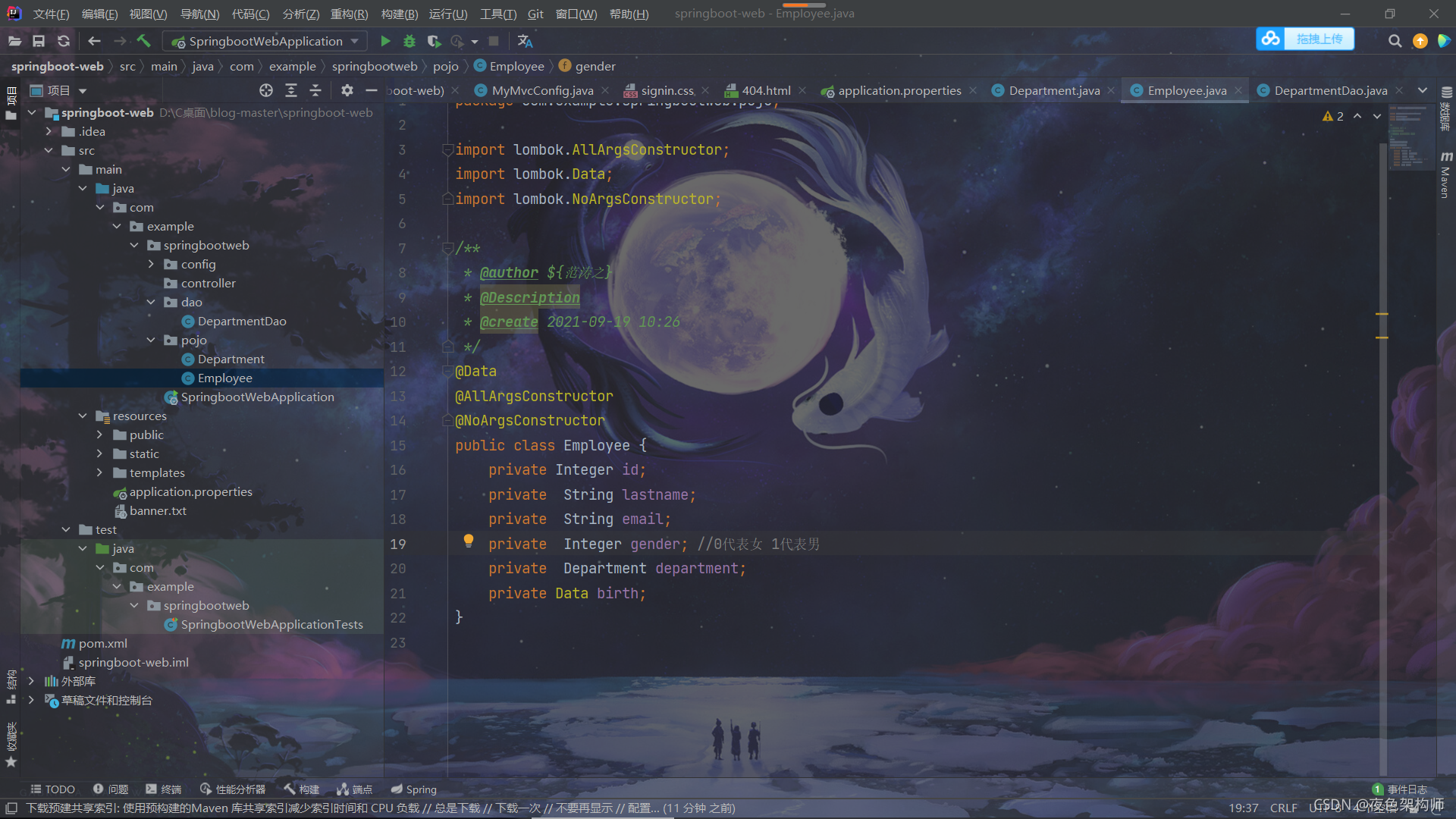Screen dimensions: 1456x819
Task: Collapse all in project tree
Action: click(x=315, y=90)
